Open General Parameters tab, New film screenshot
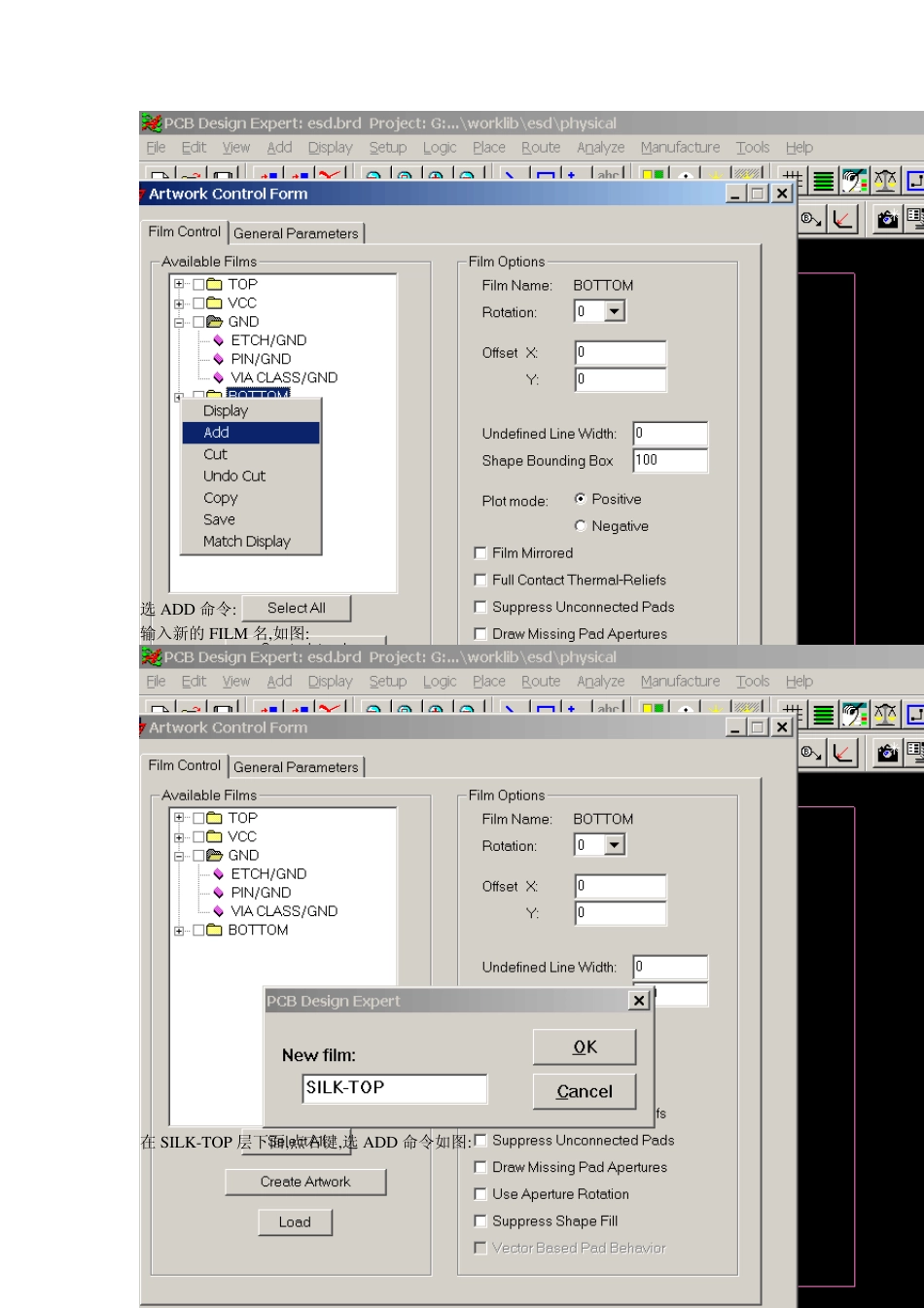Viewport: 924px width, 1308px height. coord(296,767)
